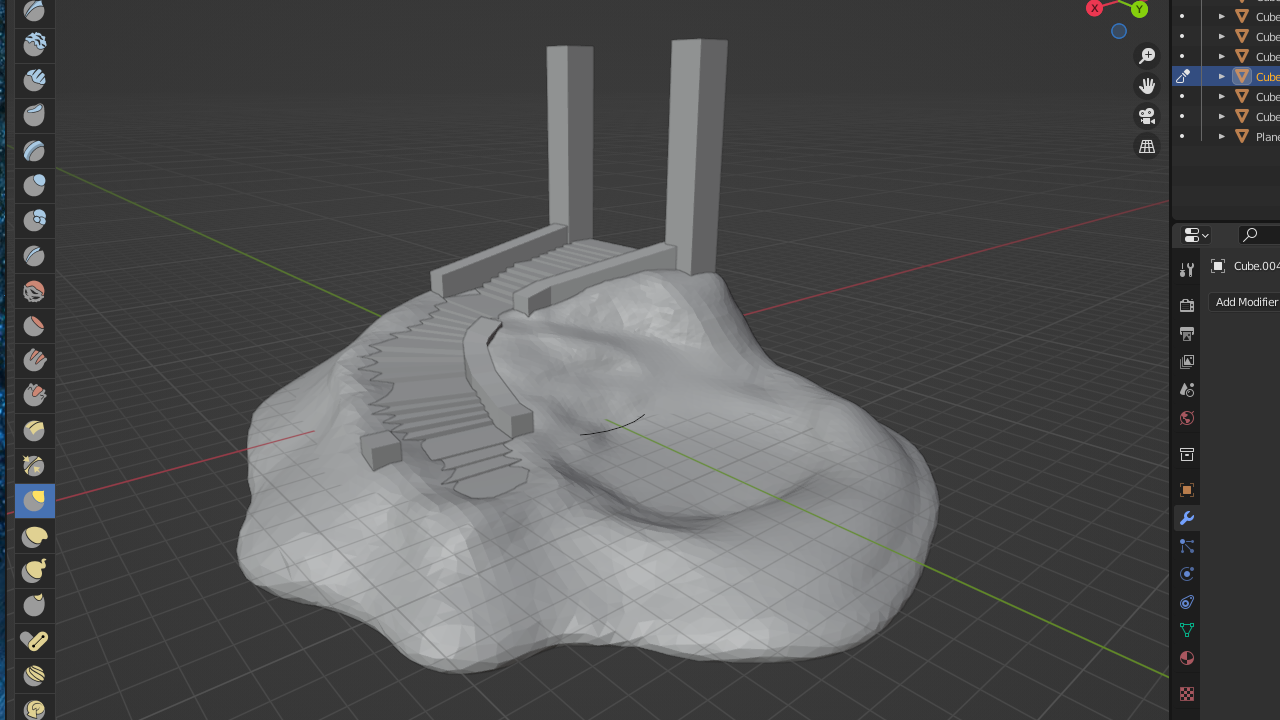Click the hand pan viewport gizmo
This screenshot has width=1280, height=720.
pyautogui.click(x=1147, y=86)
